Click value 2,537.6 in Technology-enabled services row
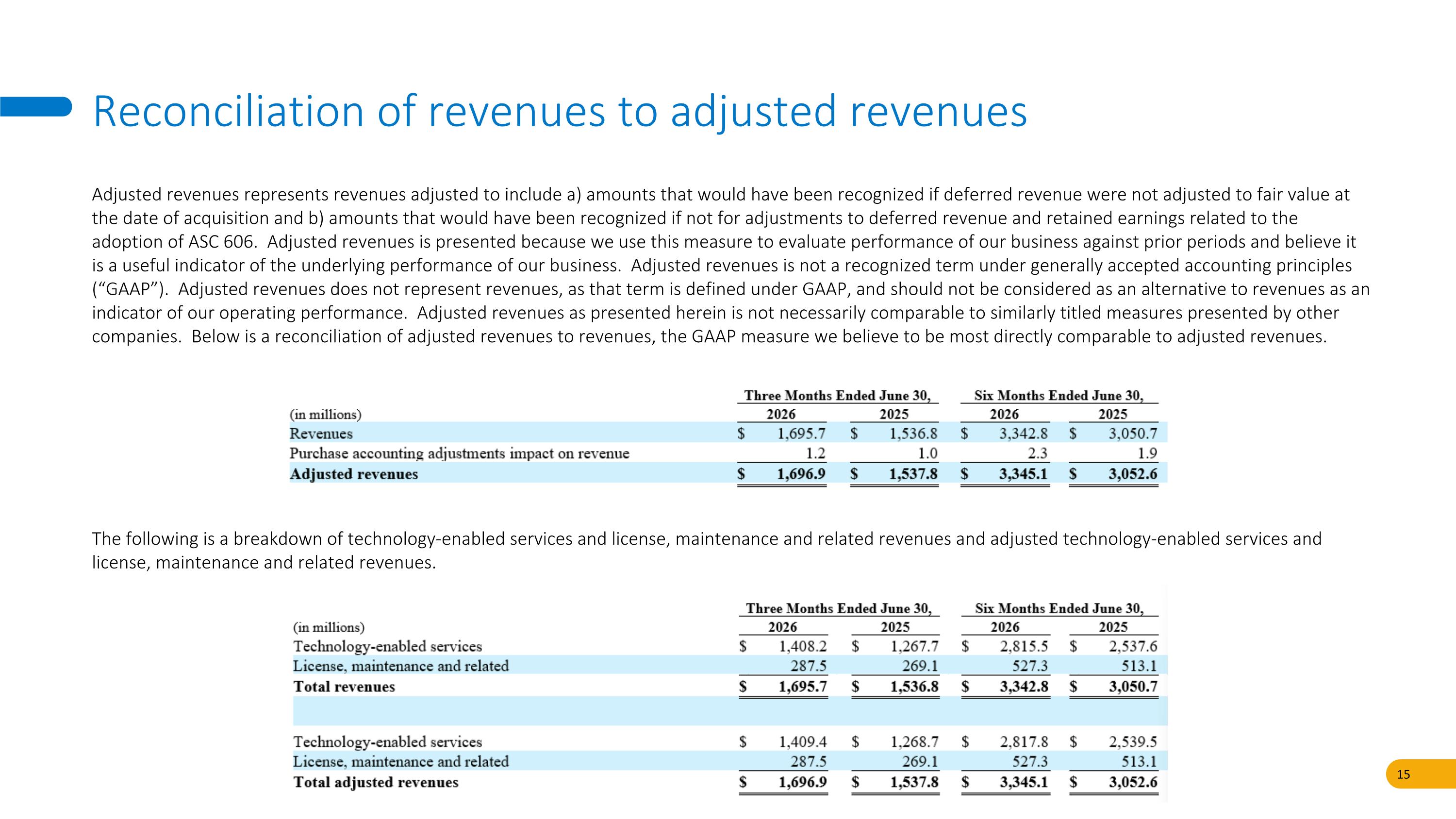 (x=1133, y=646)
